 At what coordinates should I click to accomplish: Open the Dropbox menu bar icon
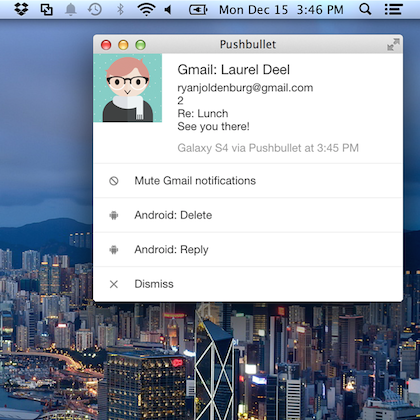point(21,9)
